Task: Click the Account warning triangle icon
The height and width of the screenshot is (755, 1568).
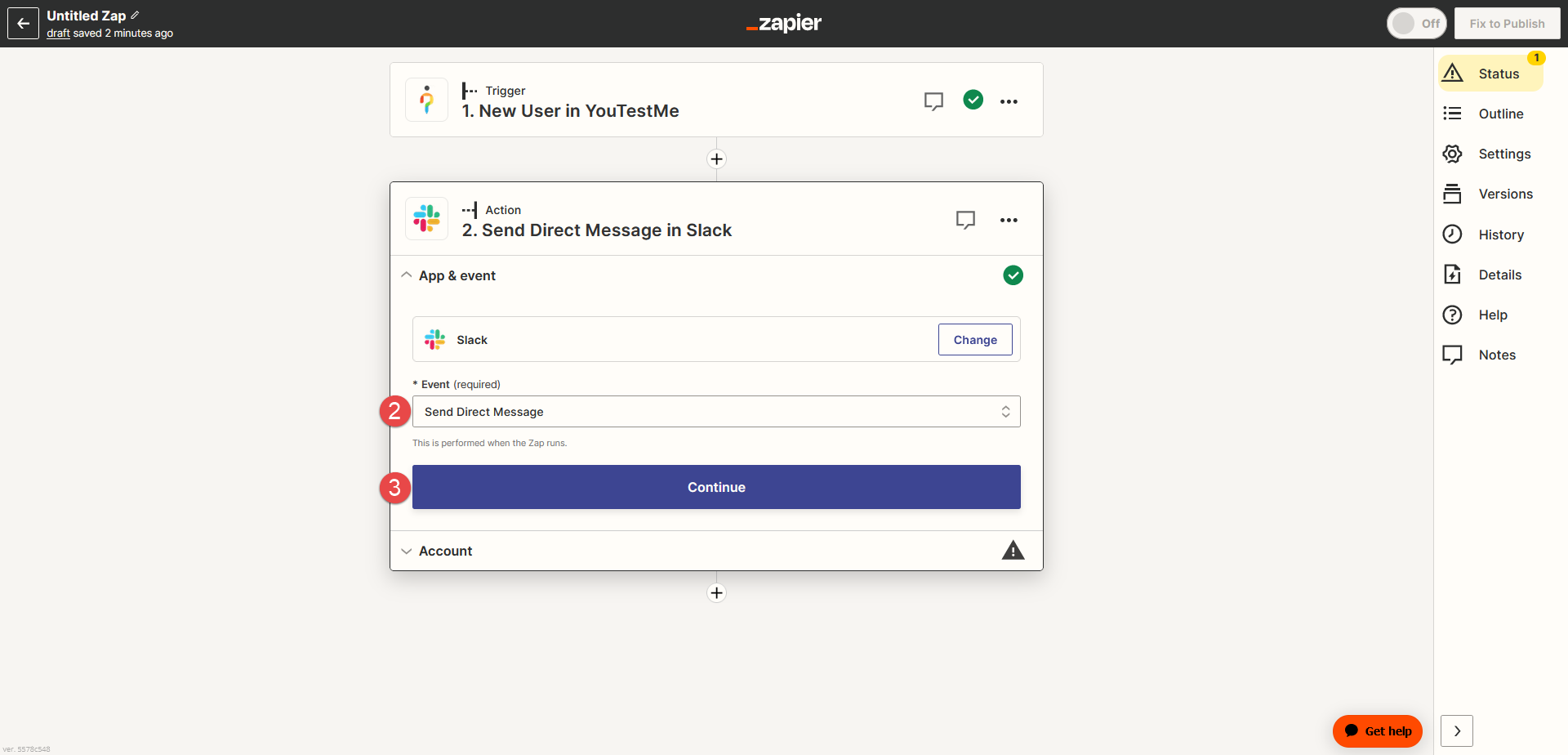Action: point(1013,550)
